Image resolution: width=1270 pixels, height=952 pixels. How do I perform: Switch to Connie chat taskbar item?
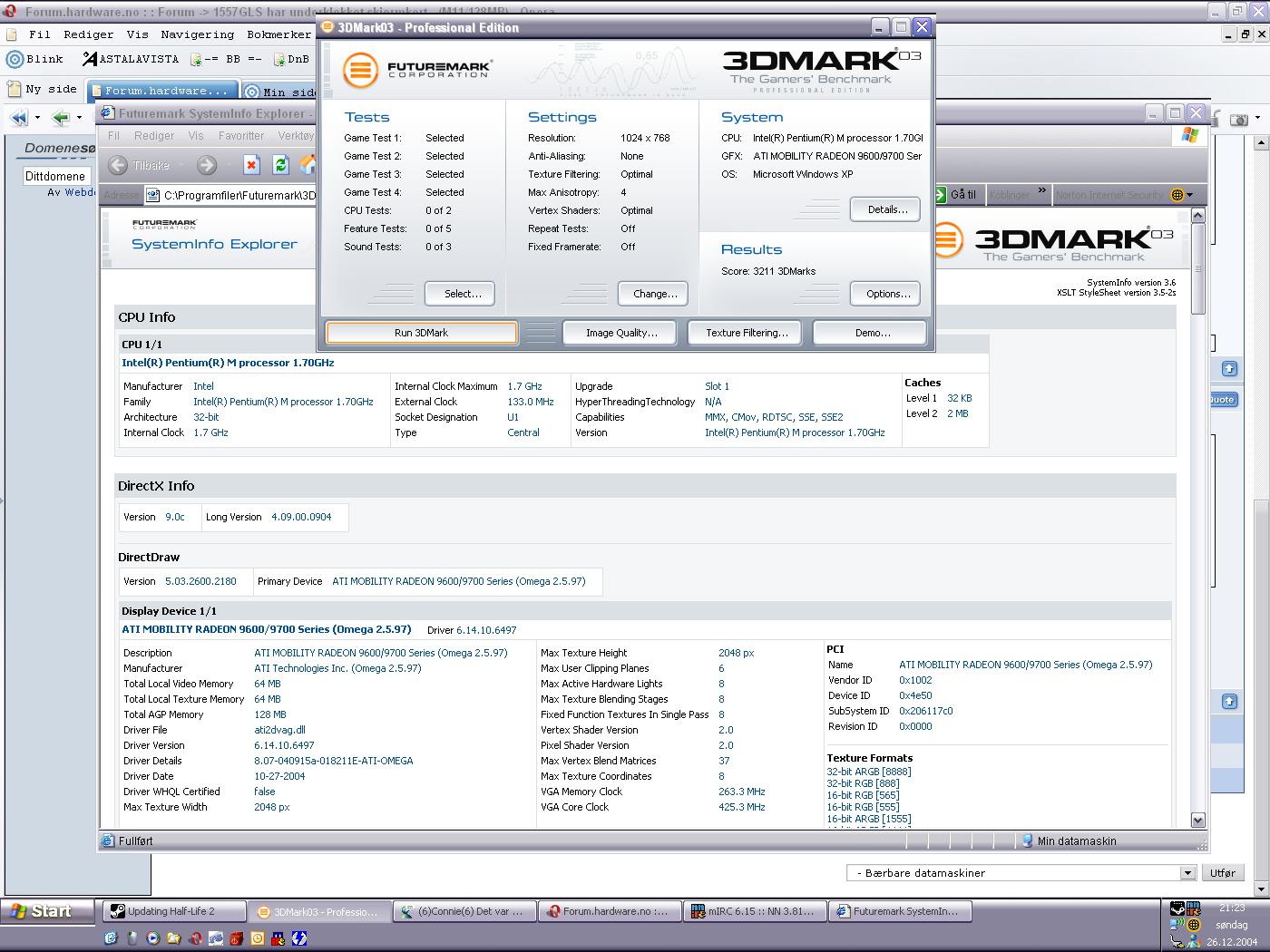(464, 911)
